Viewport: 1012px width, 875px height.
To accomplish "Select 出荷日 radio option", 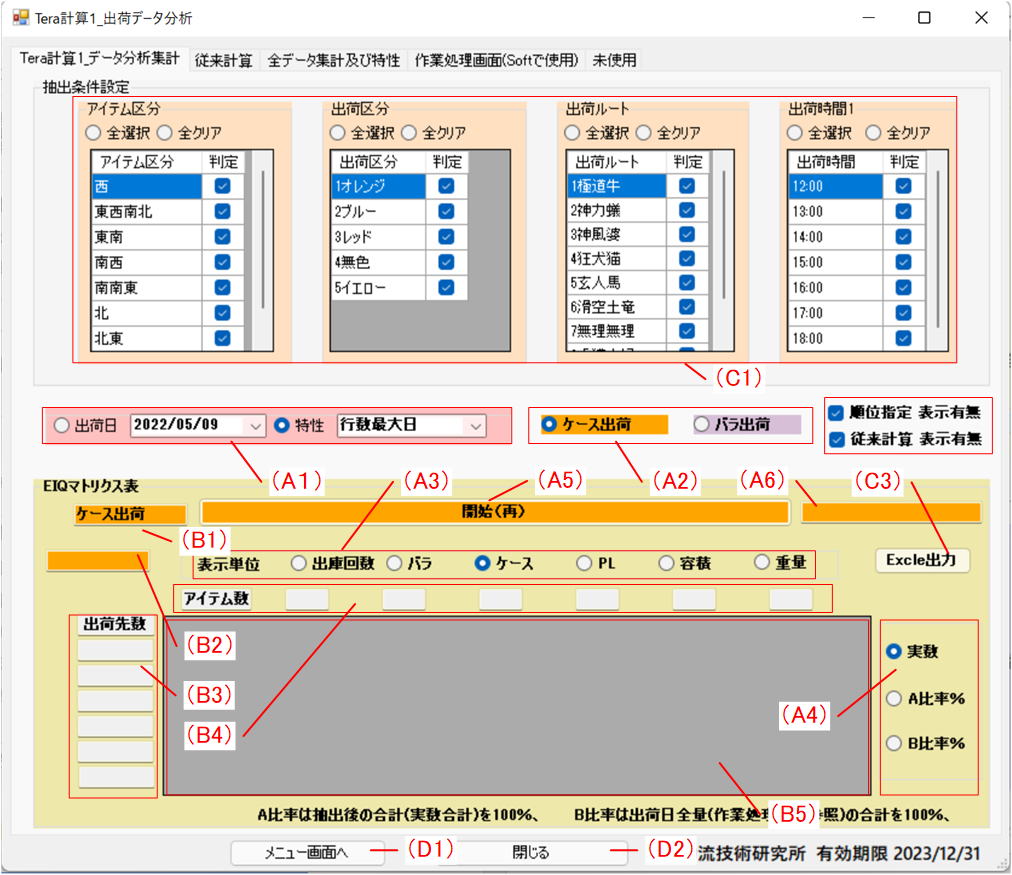I will 63,425.
